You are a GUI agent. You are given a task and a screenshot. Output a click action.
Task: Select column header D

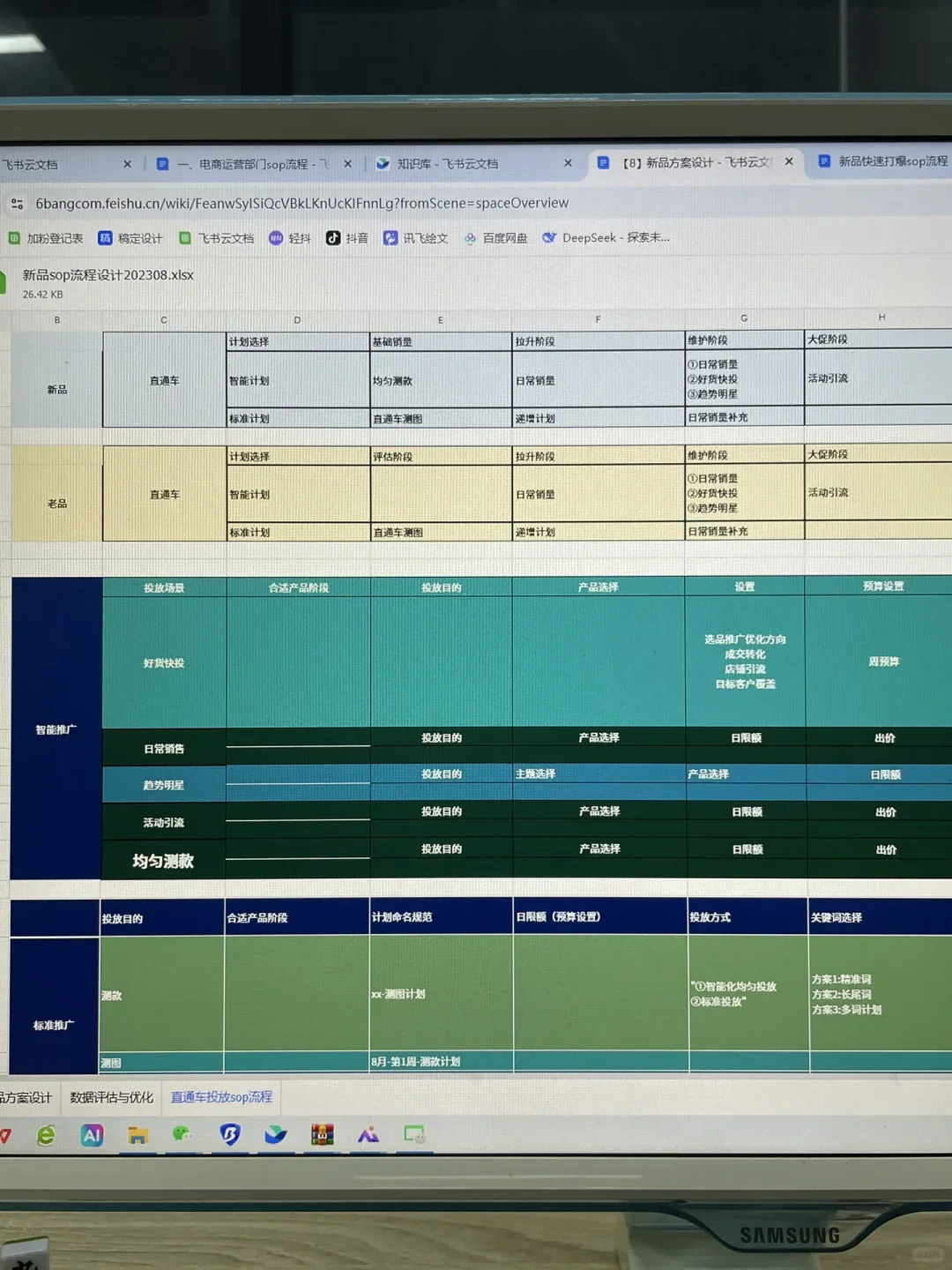(297, 320)
